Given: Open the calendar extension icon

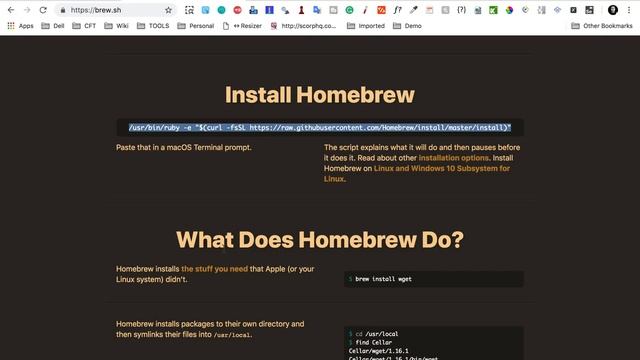Looking at the screenshot, I should (429, 10).
